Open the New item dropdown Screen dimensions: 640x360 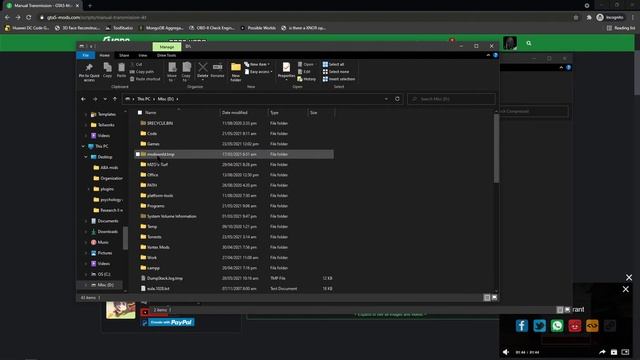tap(257, 64)
